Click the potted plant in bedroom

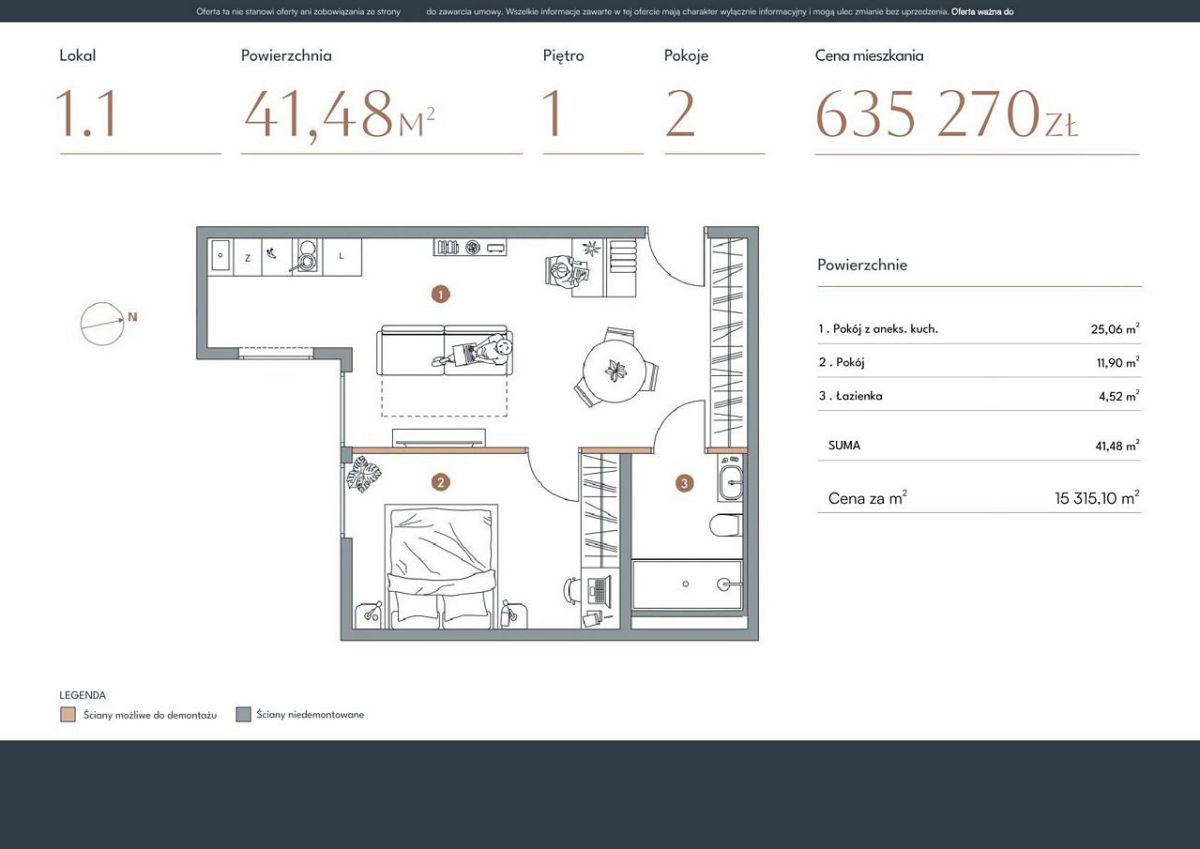coord(364,474)
